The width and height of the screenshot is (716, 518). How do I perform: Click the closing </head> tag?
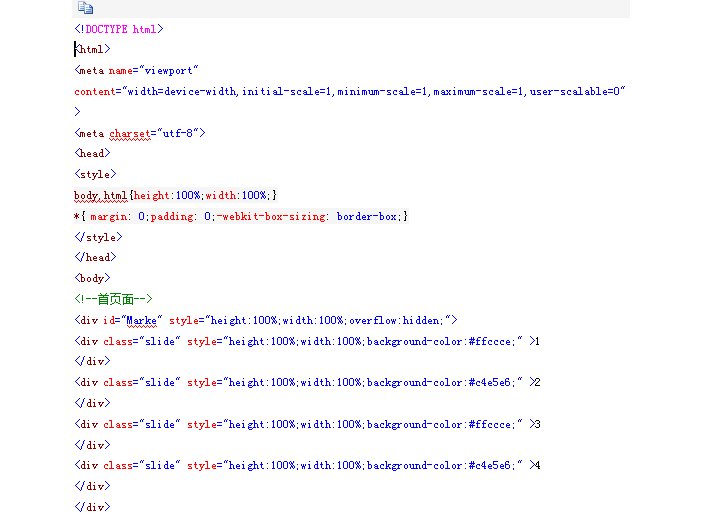coord(95,257)
